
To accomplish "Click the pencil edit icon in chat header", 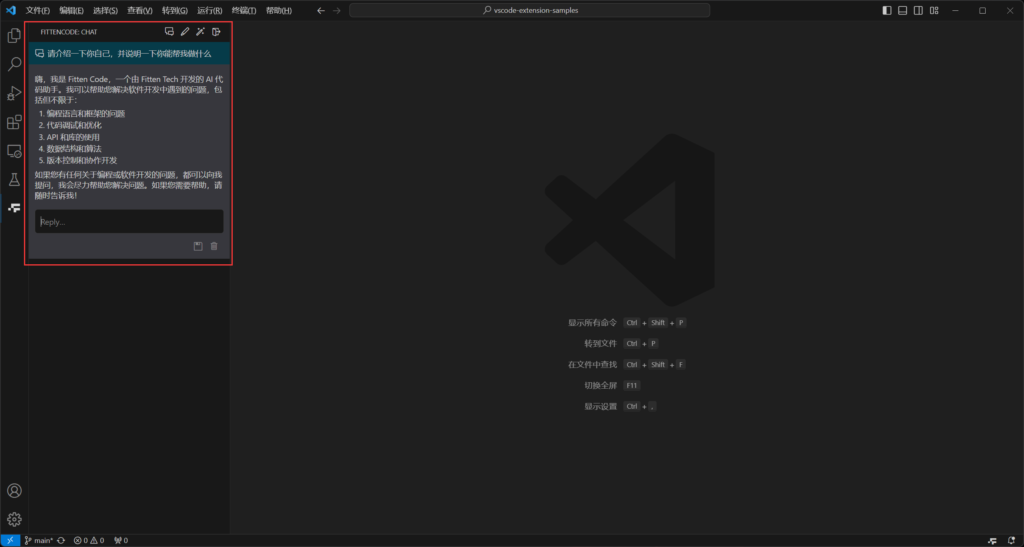I will pyautogui.click(x=185, y=32).
